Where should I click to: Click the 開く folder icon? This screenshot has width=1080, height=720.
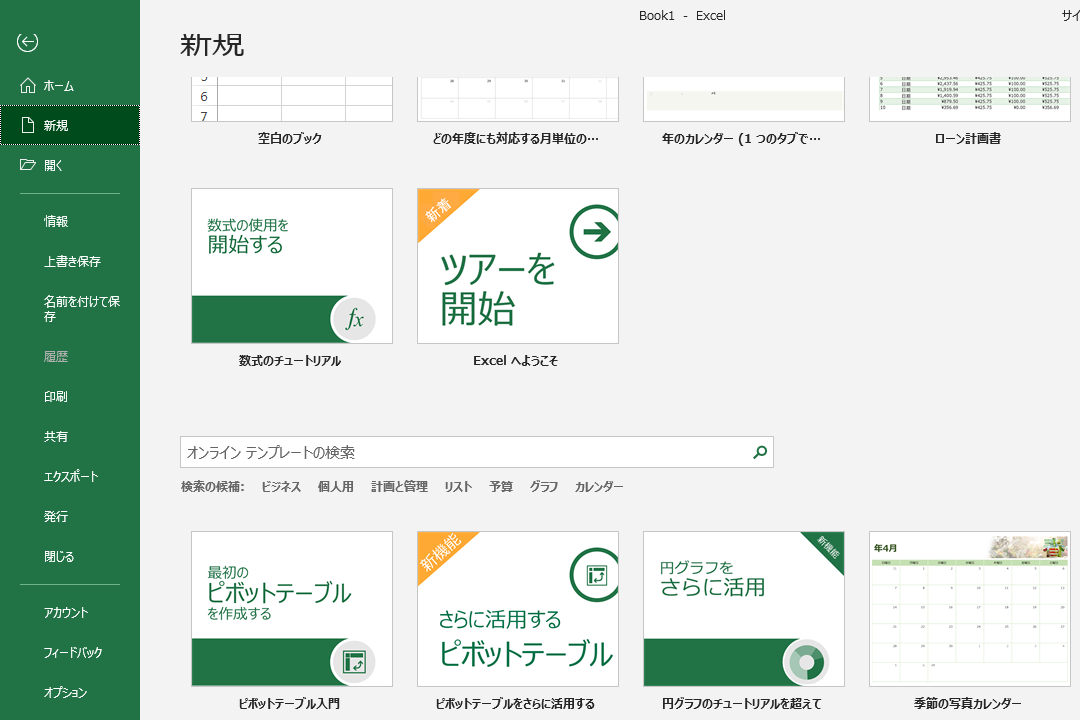[x=28, y=165]
